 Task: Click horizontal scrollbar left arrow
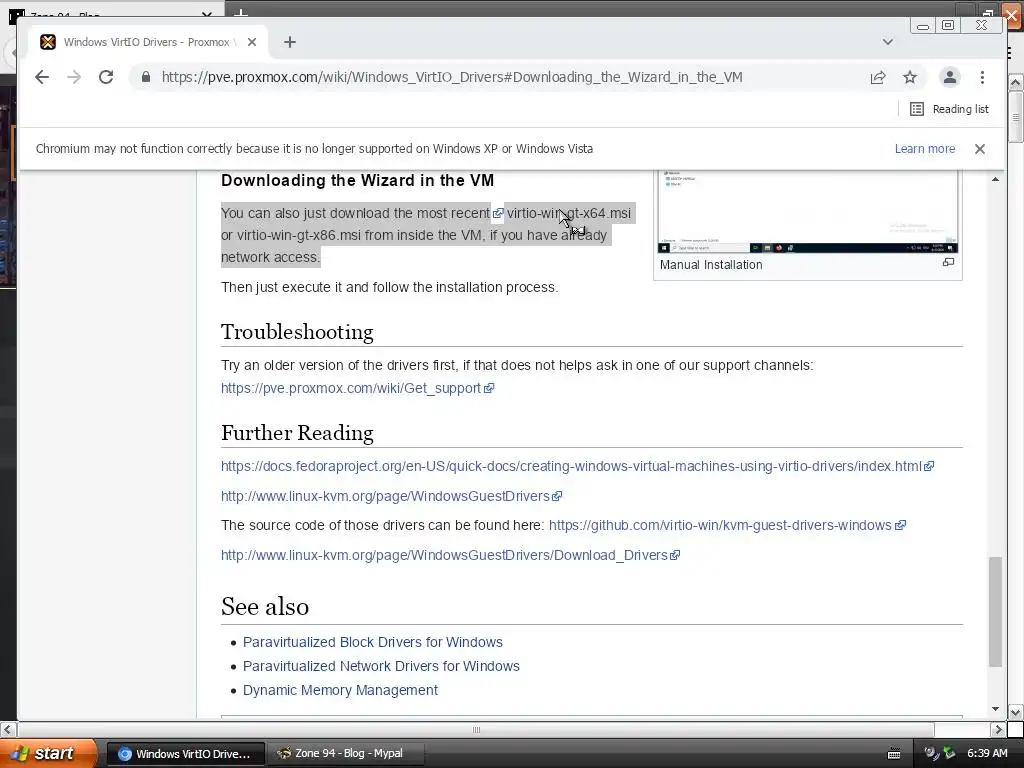tap(8, 729)
